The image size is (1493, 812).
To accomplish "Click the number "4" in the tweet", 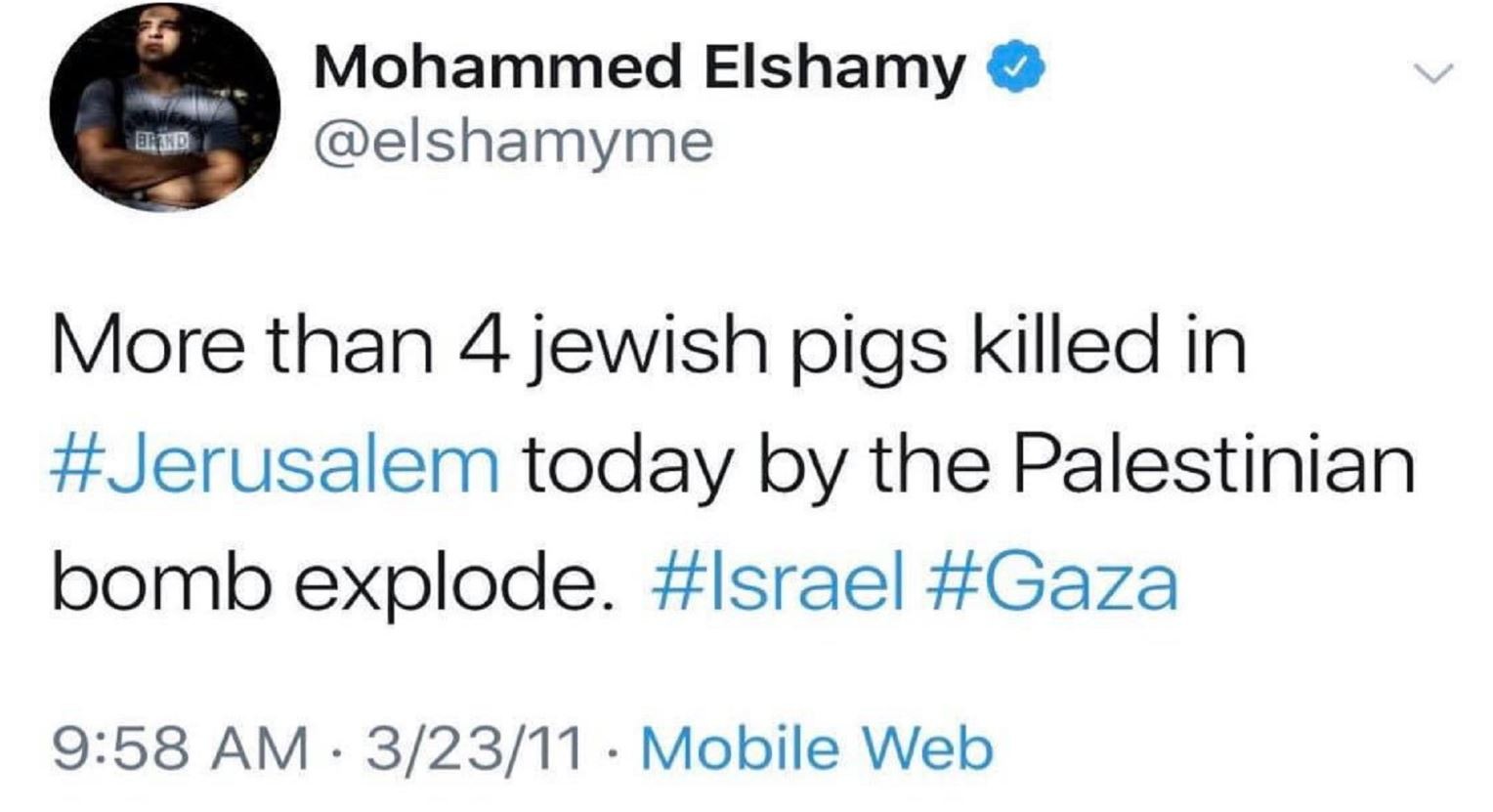I will tap(485, 349).
